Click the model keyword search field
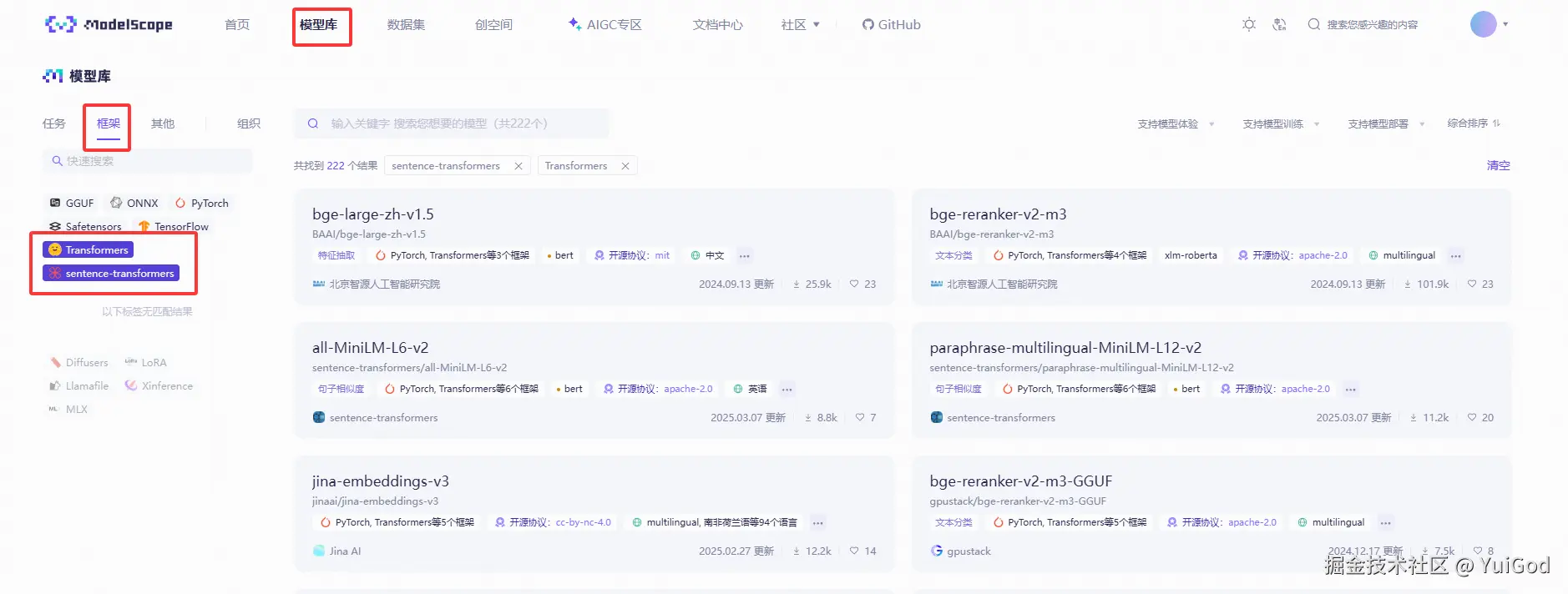1568x594 pixels. [x=451, y=123]
